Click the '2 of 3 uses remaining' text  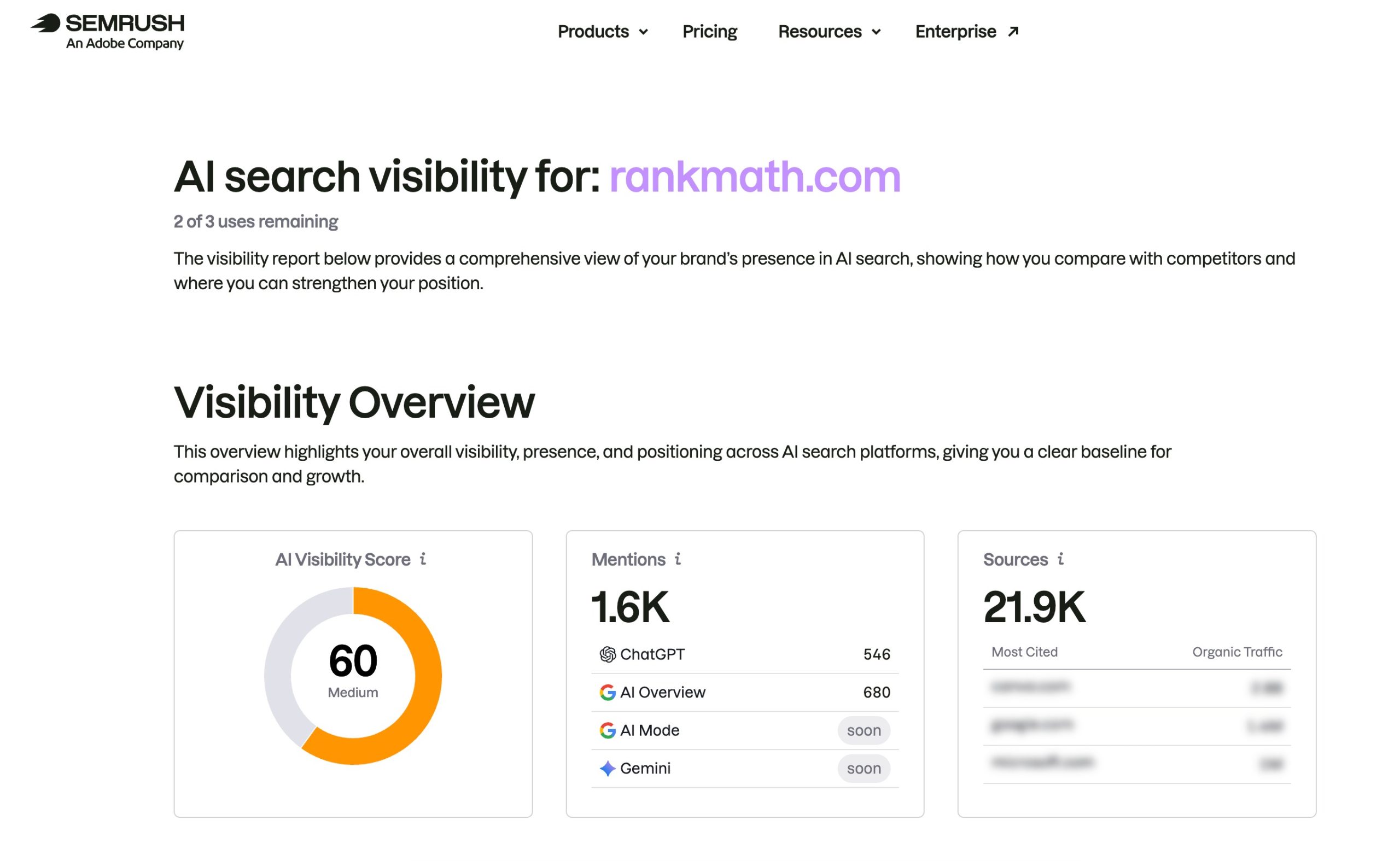[256, 221]
